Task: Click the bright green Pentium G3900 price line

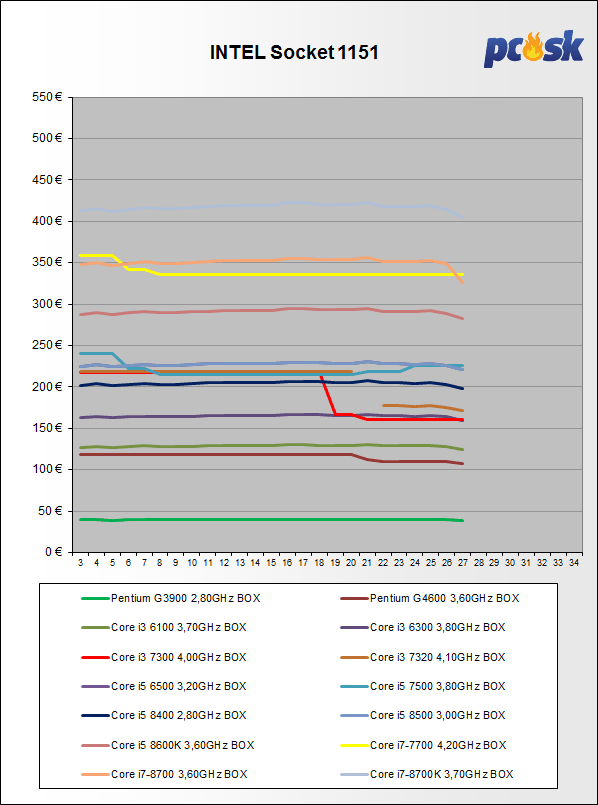Action: pyautogui.click(x=272, y=520)
